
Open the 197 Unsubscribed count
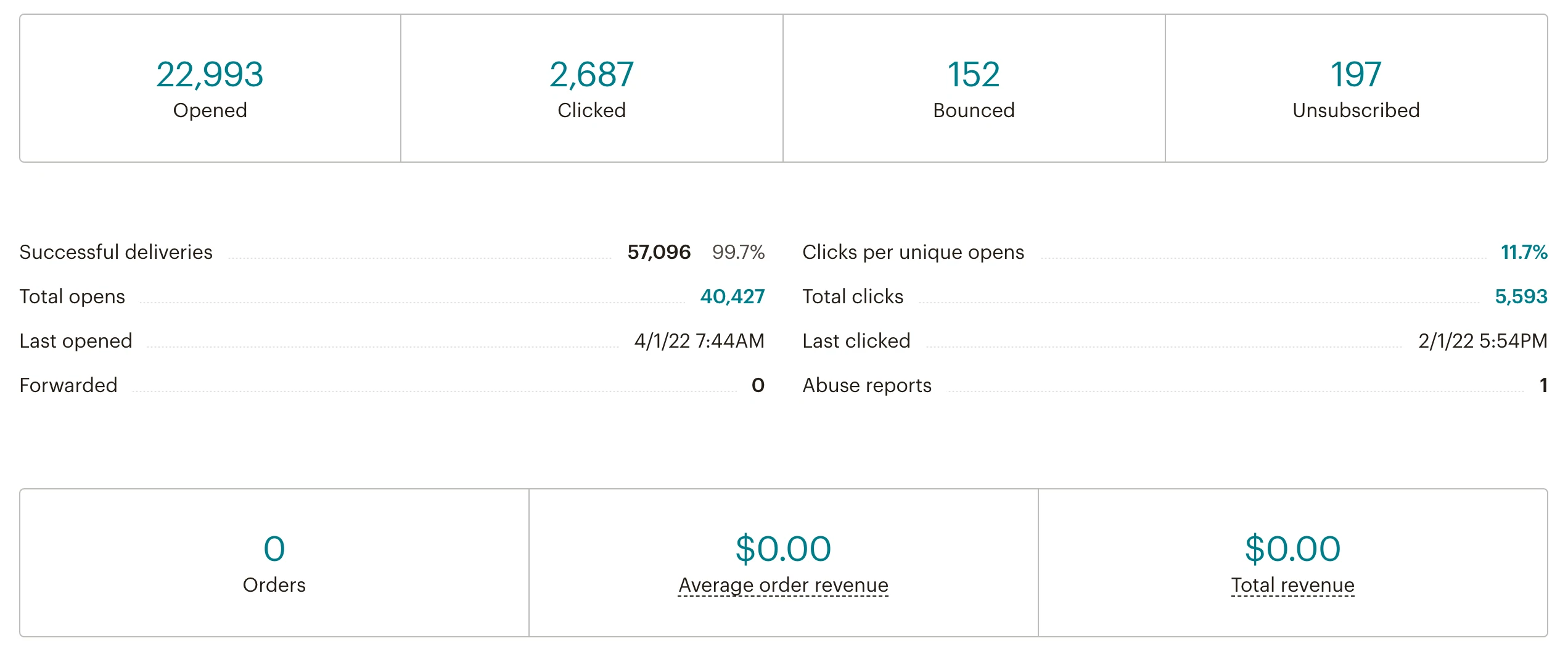click(x=1355, y=75)
